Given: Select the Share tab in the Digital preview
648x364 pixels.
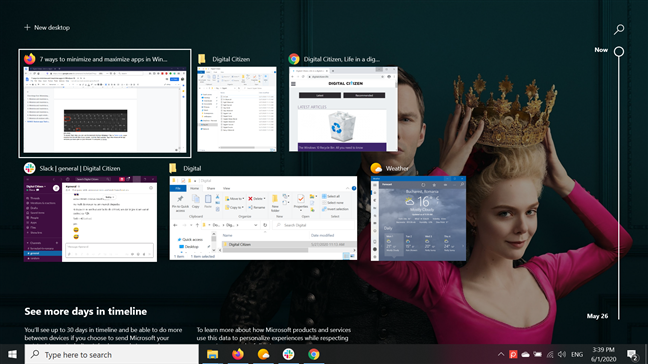Looking at the screenshot, I should (x=211, y=188).
